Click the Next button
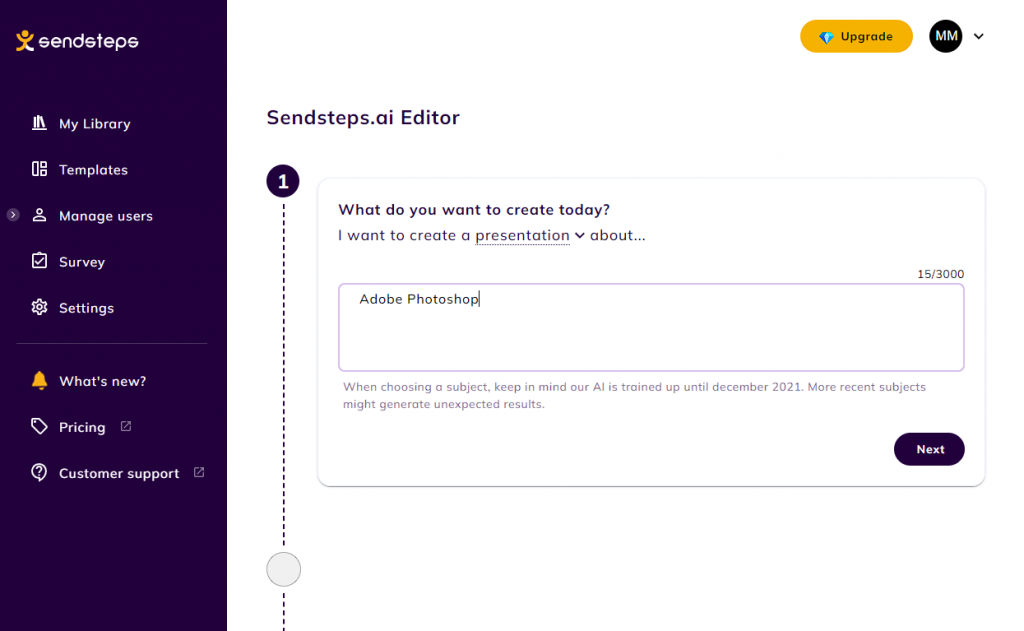 click(929, 449)
